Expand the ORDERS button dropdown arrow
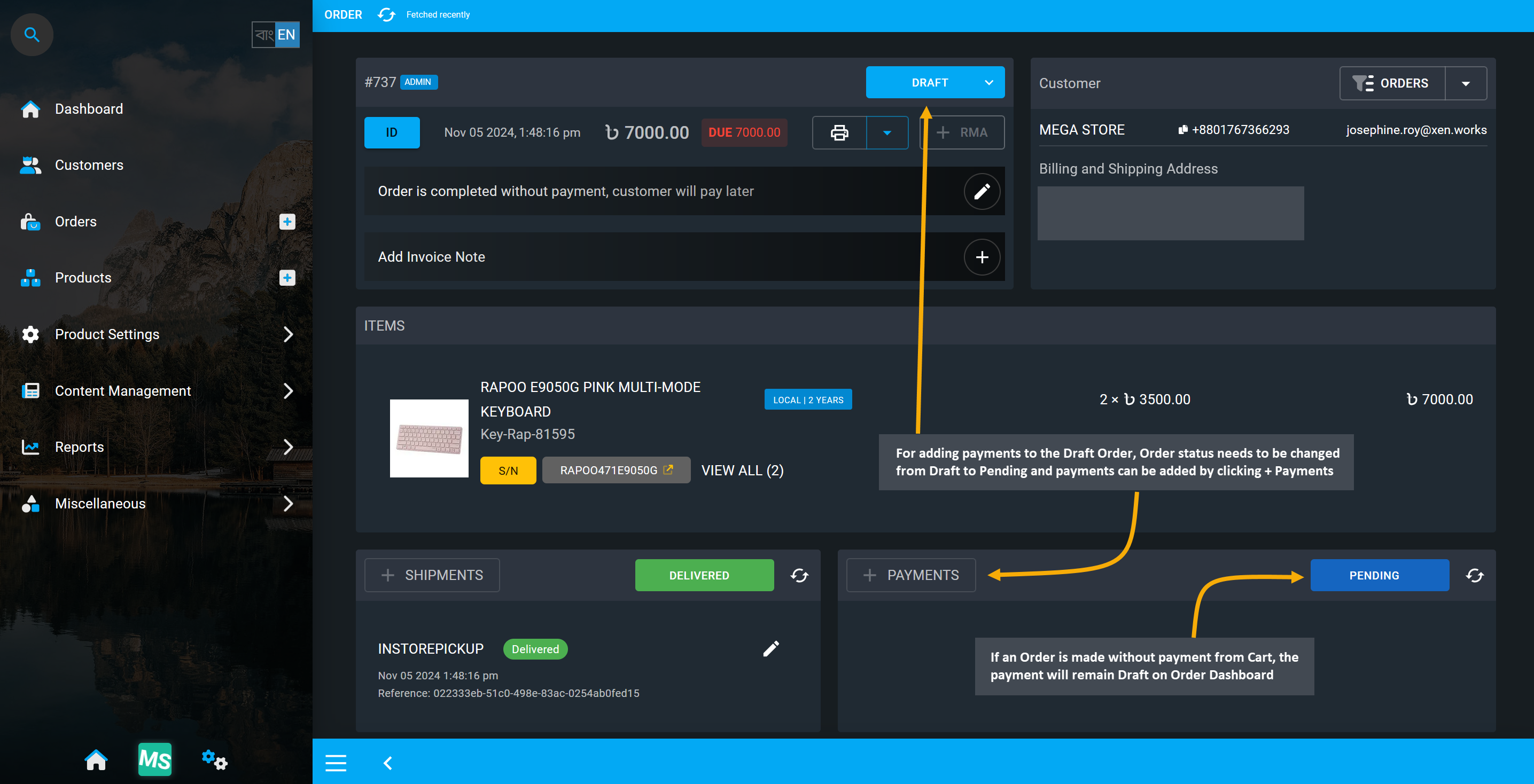 (1466, 83)
